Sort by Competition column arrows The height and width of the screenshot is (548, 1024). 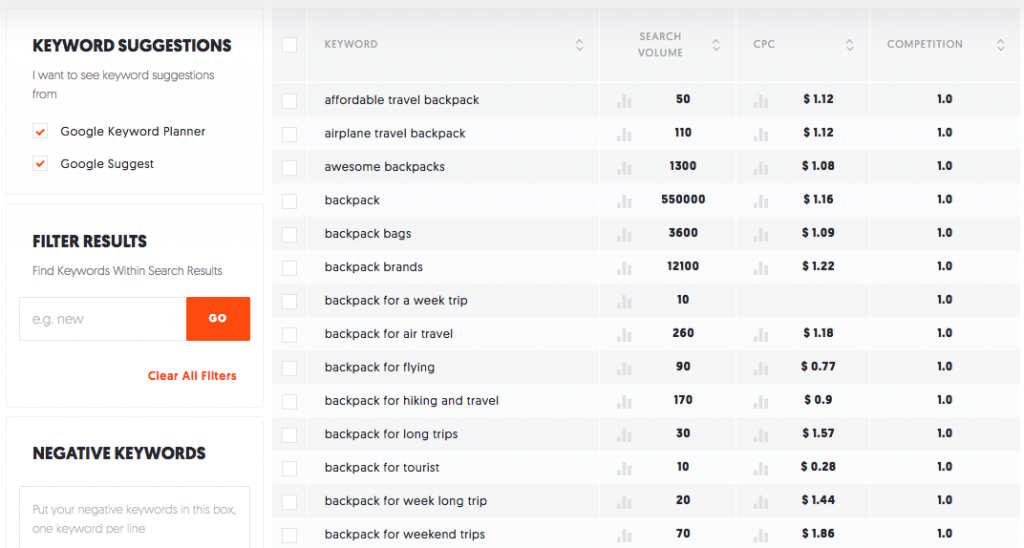click(1000, 44)
